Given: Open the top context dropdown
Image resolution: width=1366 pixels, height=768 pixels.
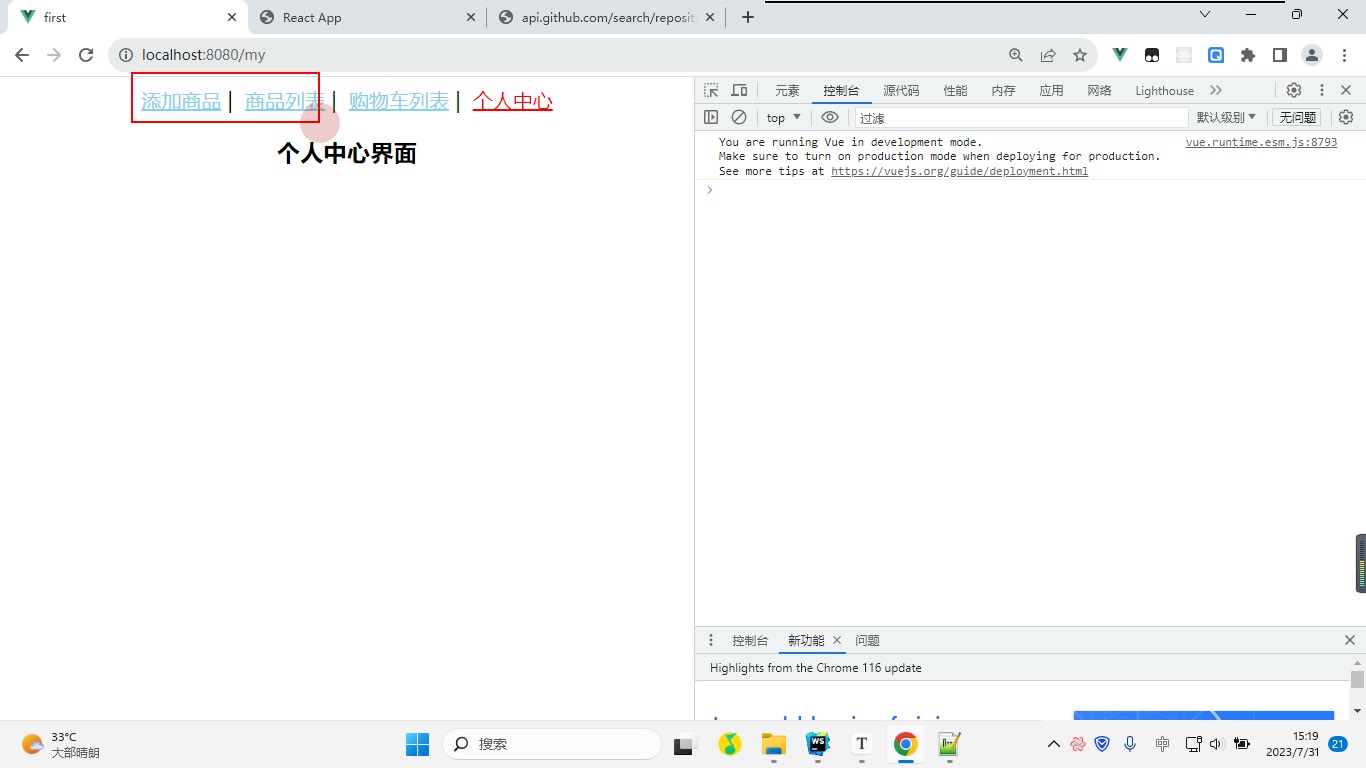Looking at the screenshot, I should [784, 117].
